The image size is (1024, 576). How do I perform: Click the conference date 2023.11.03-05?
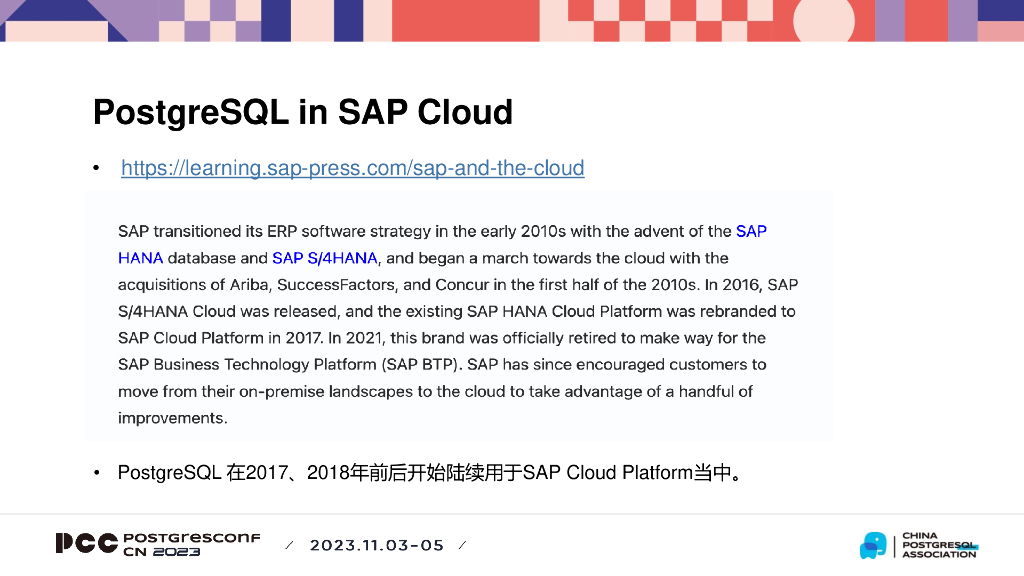376,545
